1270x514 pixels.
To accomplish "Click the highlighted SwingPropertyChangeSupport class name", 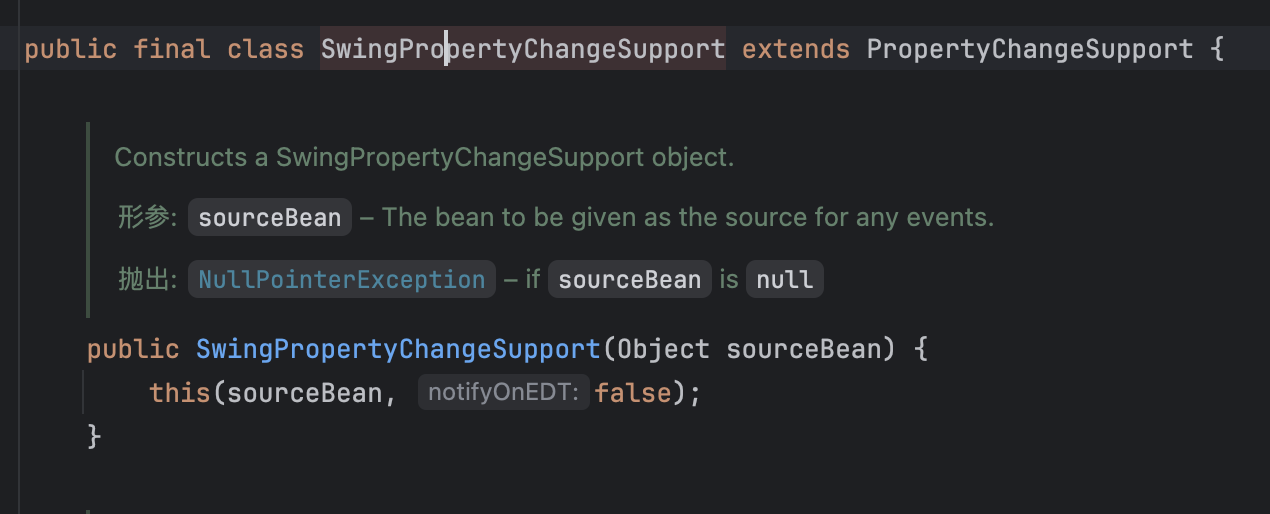I will pyautogui.click(x=523, y=49).
